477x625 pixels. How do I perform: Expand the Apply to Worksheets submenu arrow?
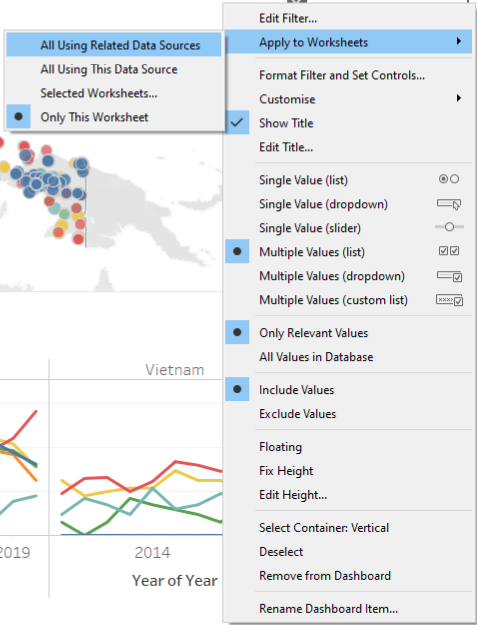point(459,41)
